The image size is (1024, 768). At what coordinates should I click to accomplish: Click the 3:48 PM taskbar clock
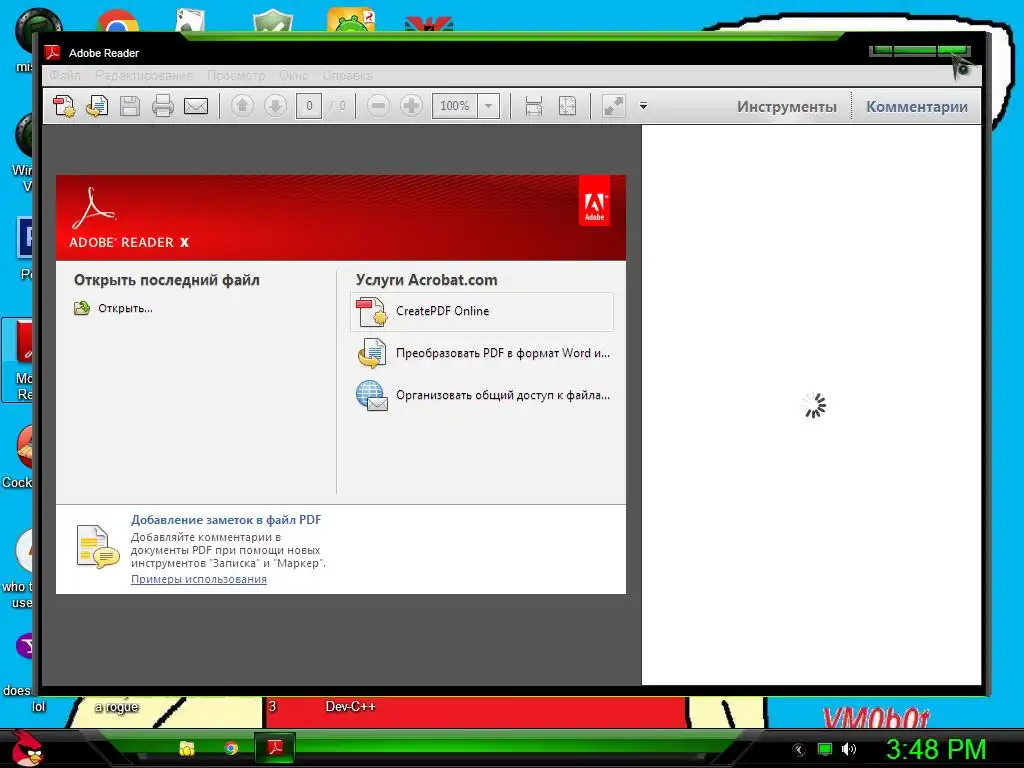click(936, 750)
